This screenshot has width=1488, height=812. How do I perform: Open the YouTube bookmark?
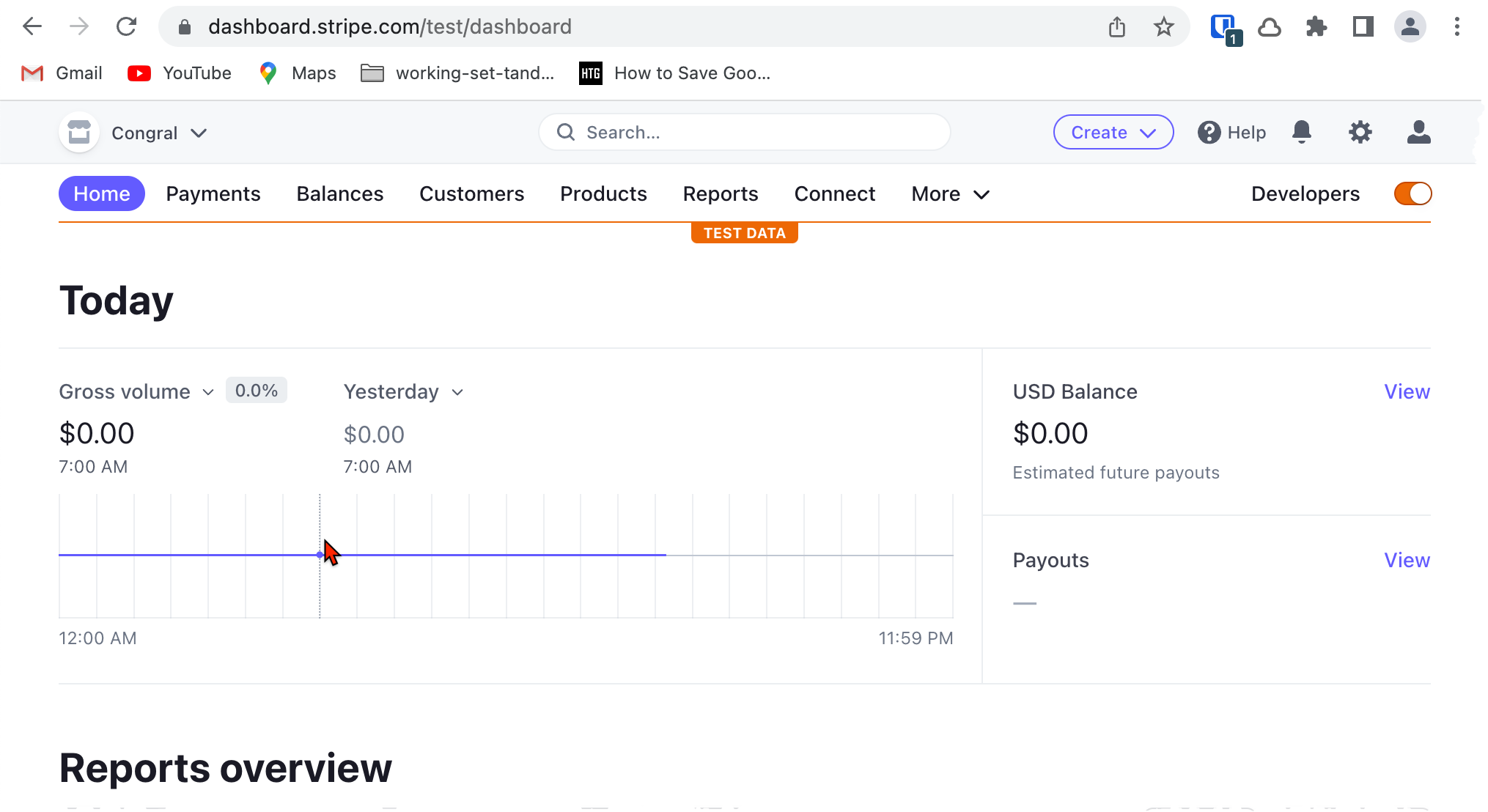180,73
